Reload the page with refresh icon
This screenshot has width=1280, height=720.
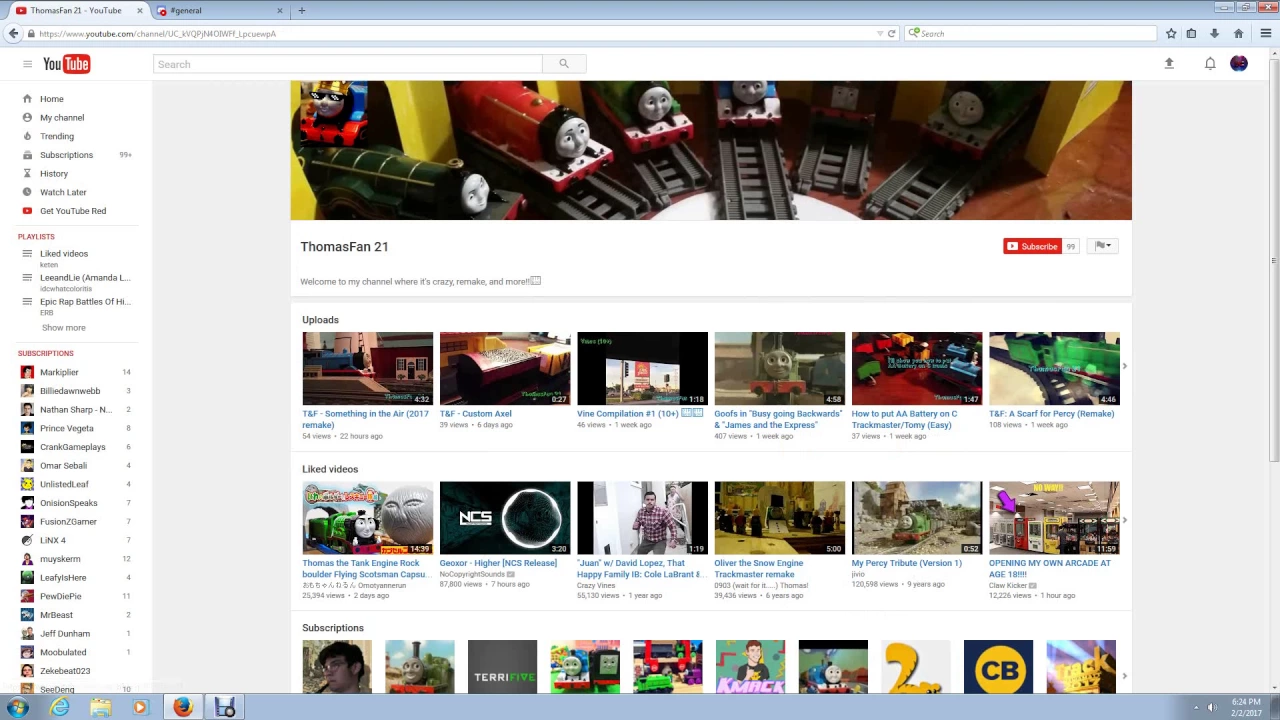[x=892, y=33]
